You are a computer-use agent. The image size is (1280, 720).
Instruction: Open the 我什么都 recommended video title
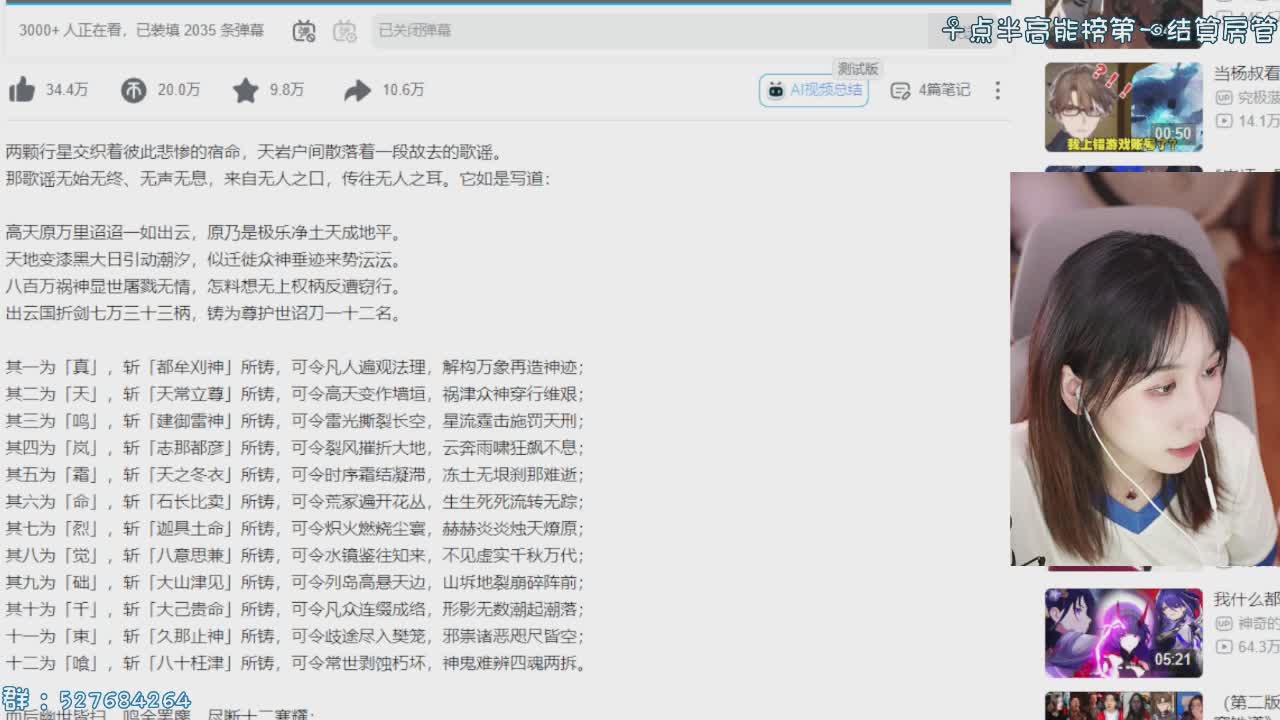1246,599
